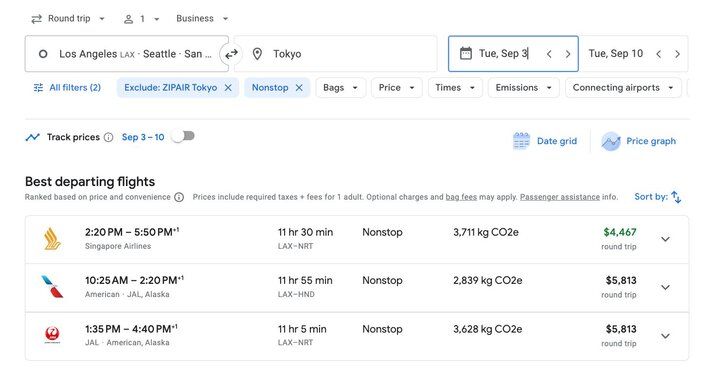Screen dimensions: 717x372
Task: Expand the JAL 1:35 PM flight details
Action: click(x=665, y=336)
